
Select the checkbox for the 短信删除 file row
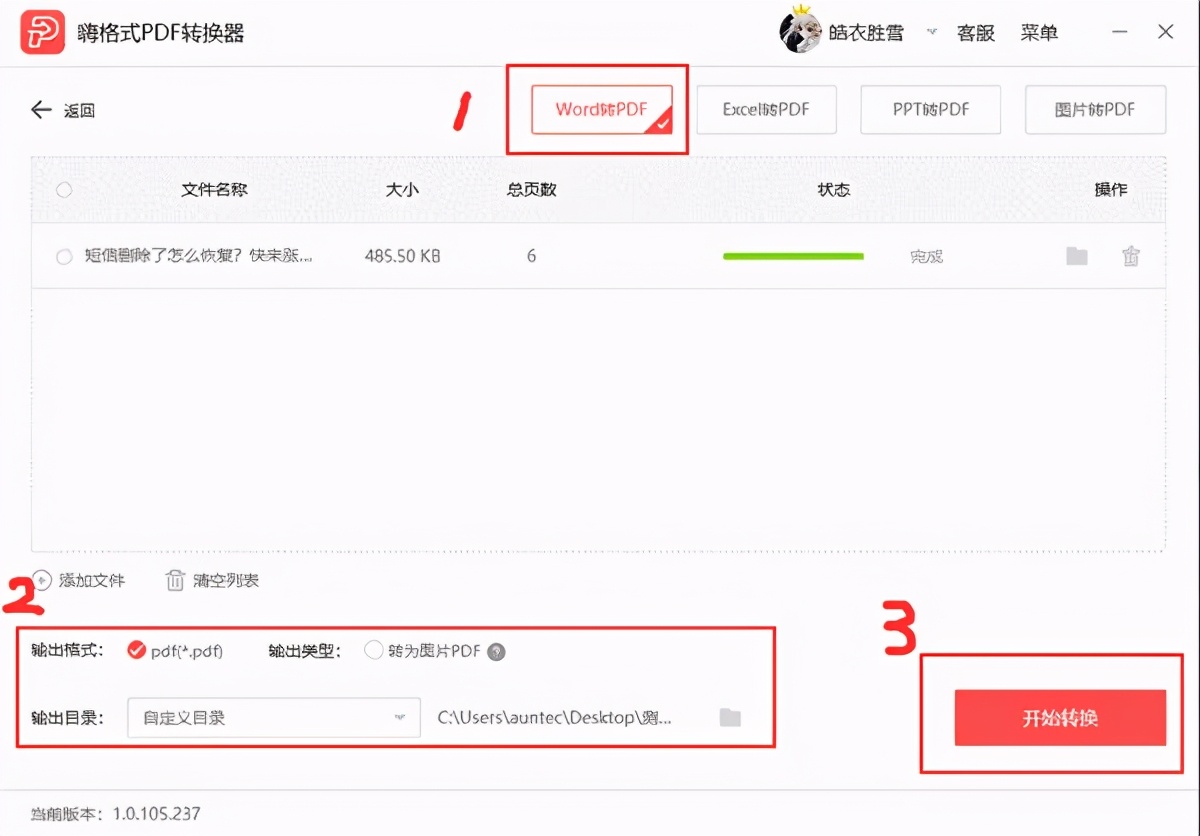(64, 256)
